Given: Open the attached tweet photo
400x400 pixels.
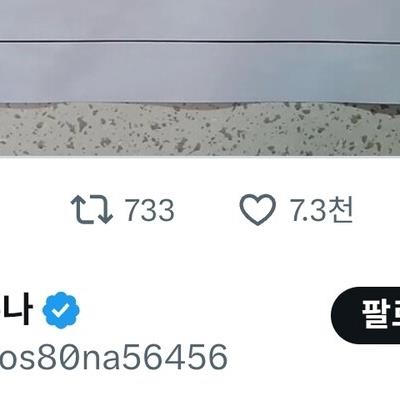Looking at the screenshot, I should (x=200, y=78).
